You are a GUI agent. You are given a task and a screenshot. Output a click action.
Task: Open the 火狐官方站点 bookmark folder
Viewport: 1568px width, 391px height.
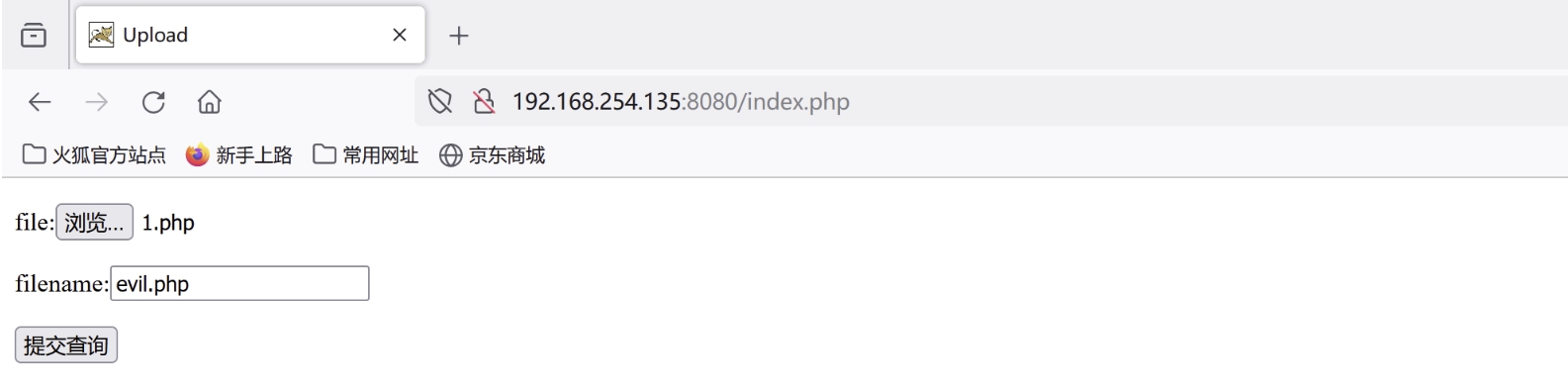(x=94, y=155)
